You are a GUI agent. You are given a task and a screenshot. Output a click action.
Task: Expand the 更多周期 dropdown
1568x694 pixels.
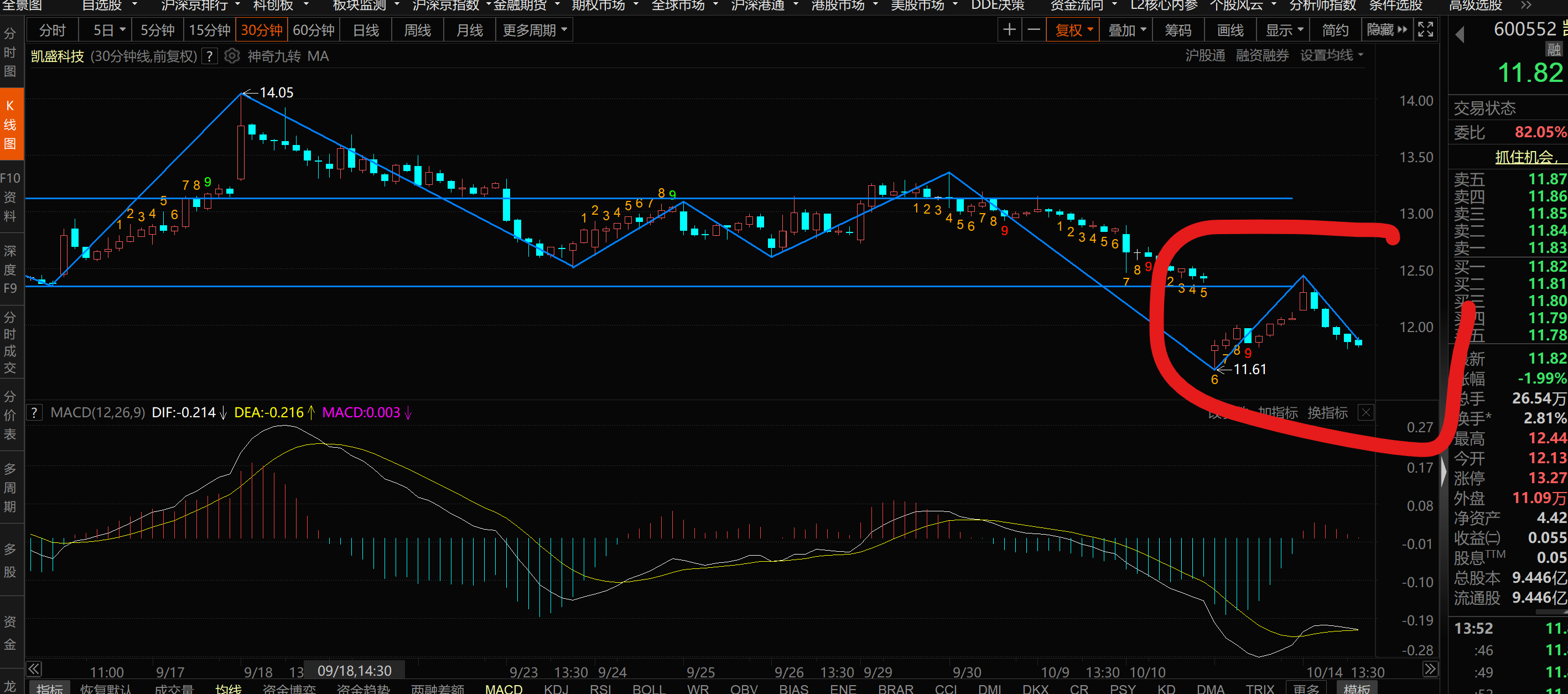pyautogui.click(x=534, y=30)
